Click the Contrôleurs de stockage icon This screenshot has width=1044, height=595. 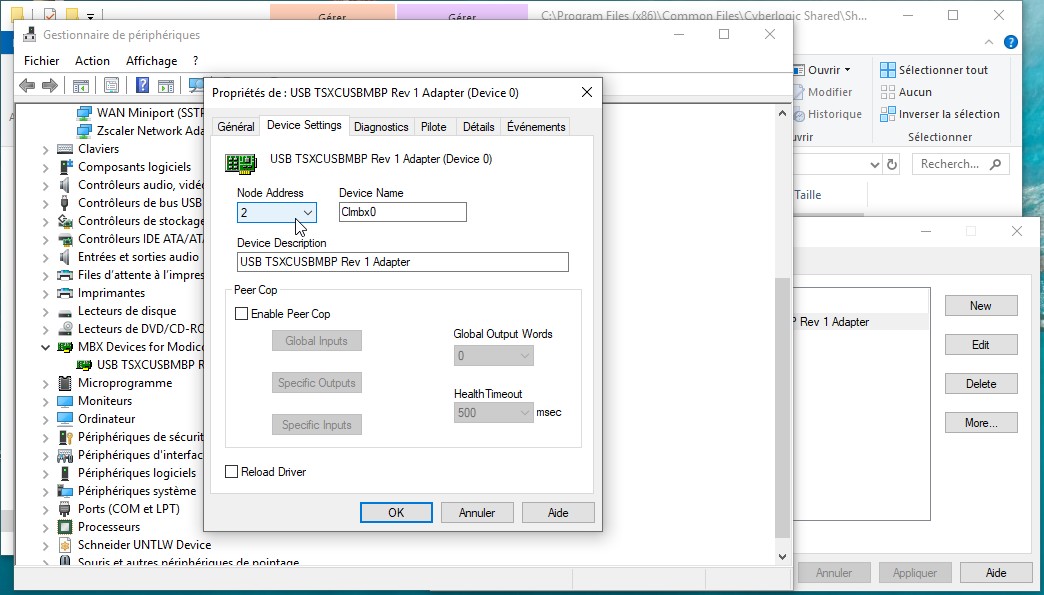click(x=65, y=221)
